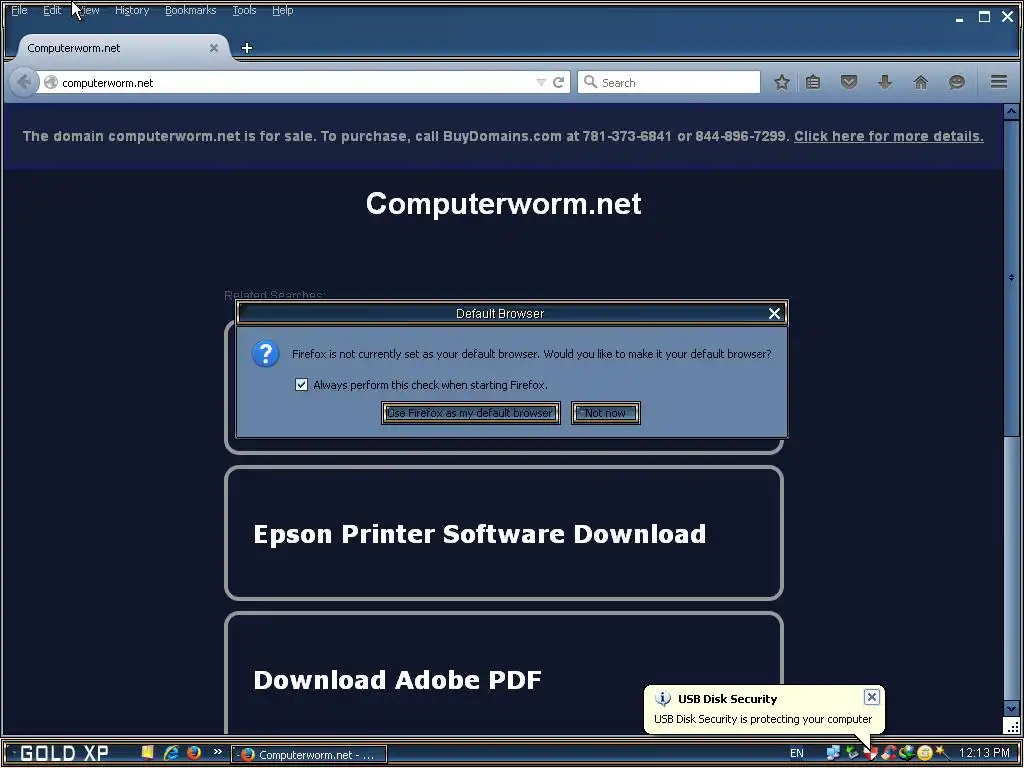Open the URL history dropdown arrow
The height and width of the screenshot is (768, 1024).
pyautogui.click(x=541, y=82)
